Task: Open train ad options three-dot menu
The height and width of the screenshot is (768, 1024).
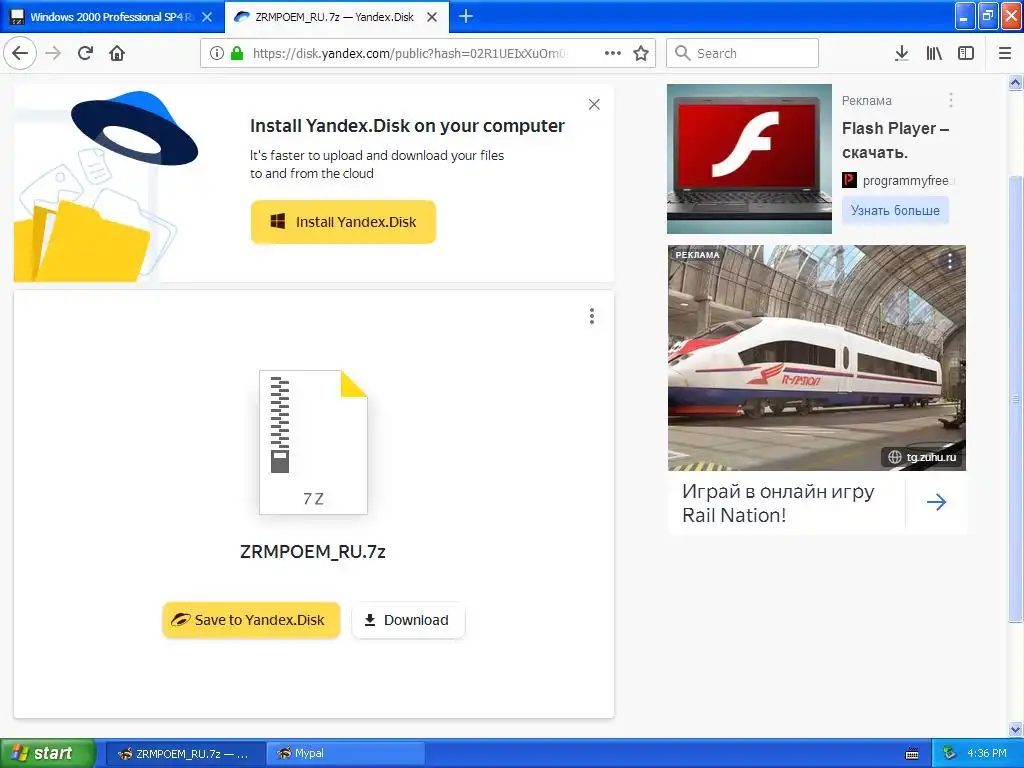Action: [950, 261]
